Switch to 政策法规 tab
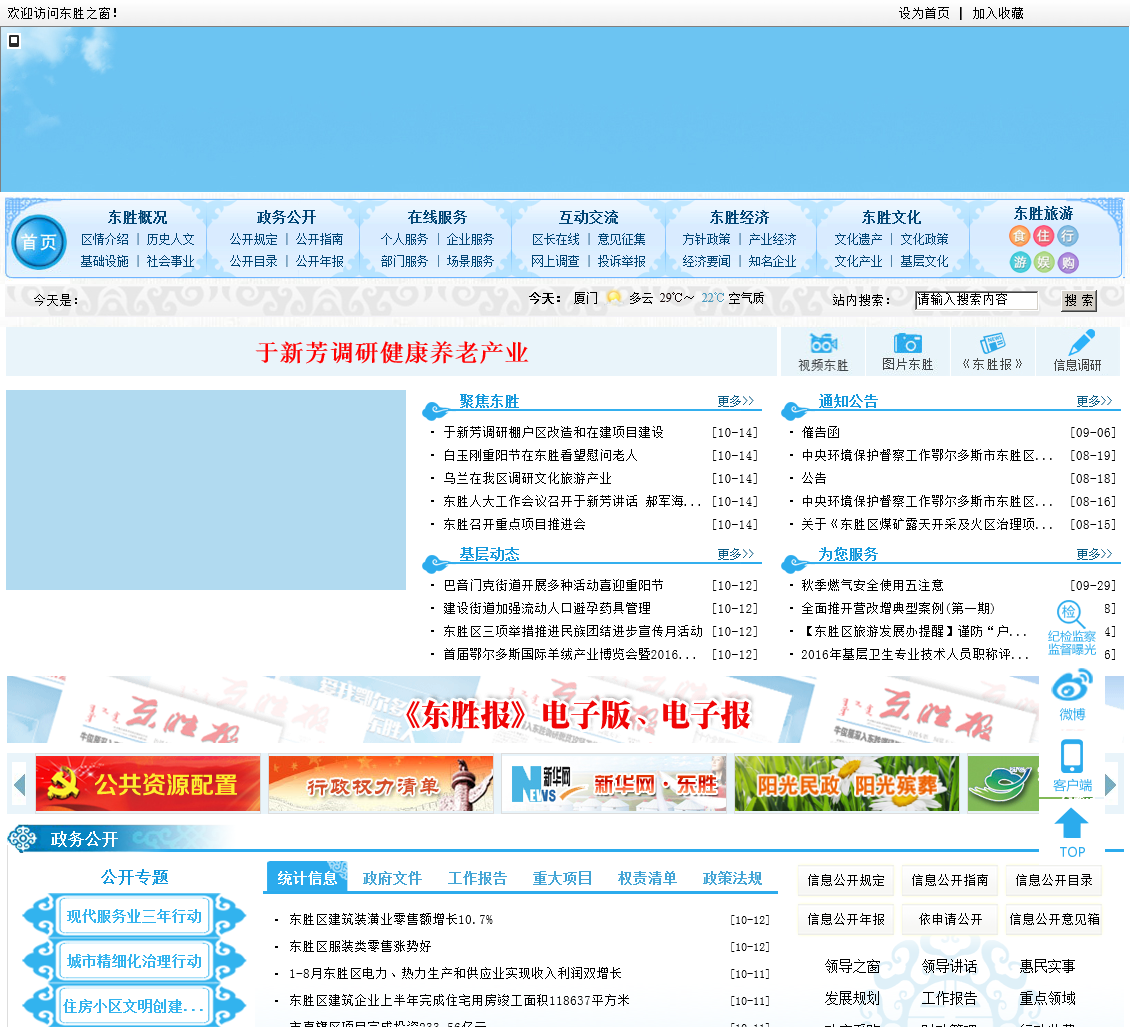Viewport: 1130px width, 1027px height. tap(732, 878)
